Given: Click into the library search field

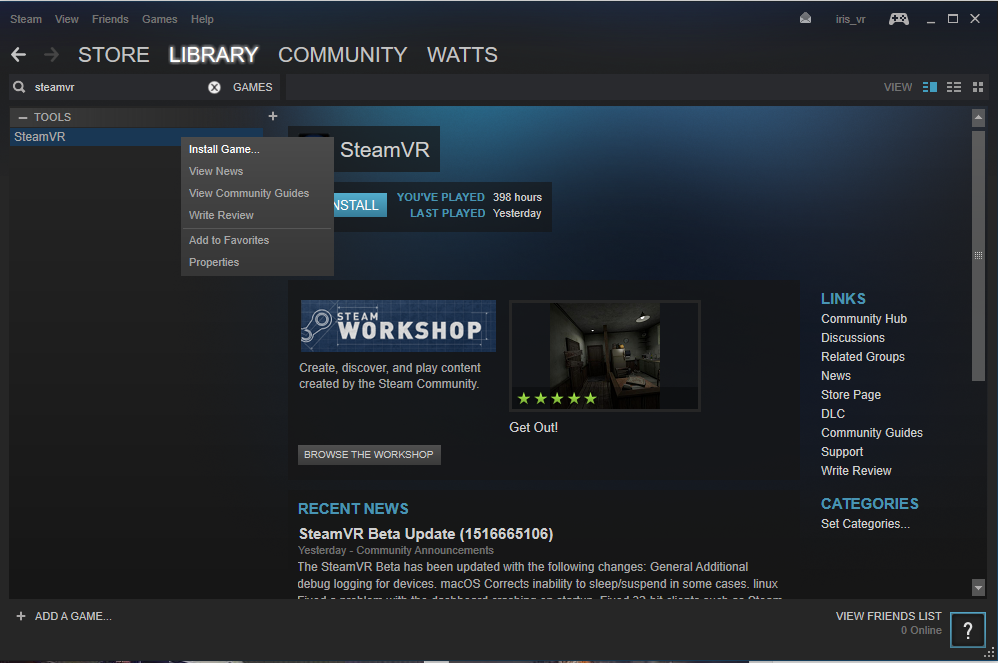Looking at the screenshot, I should pyautogui.click(x=118, y=87).
